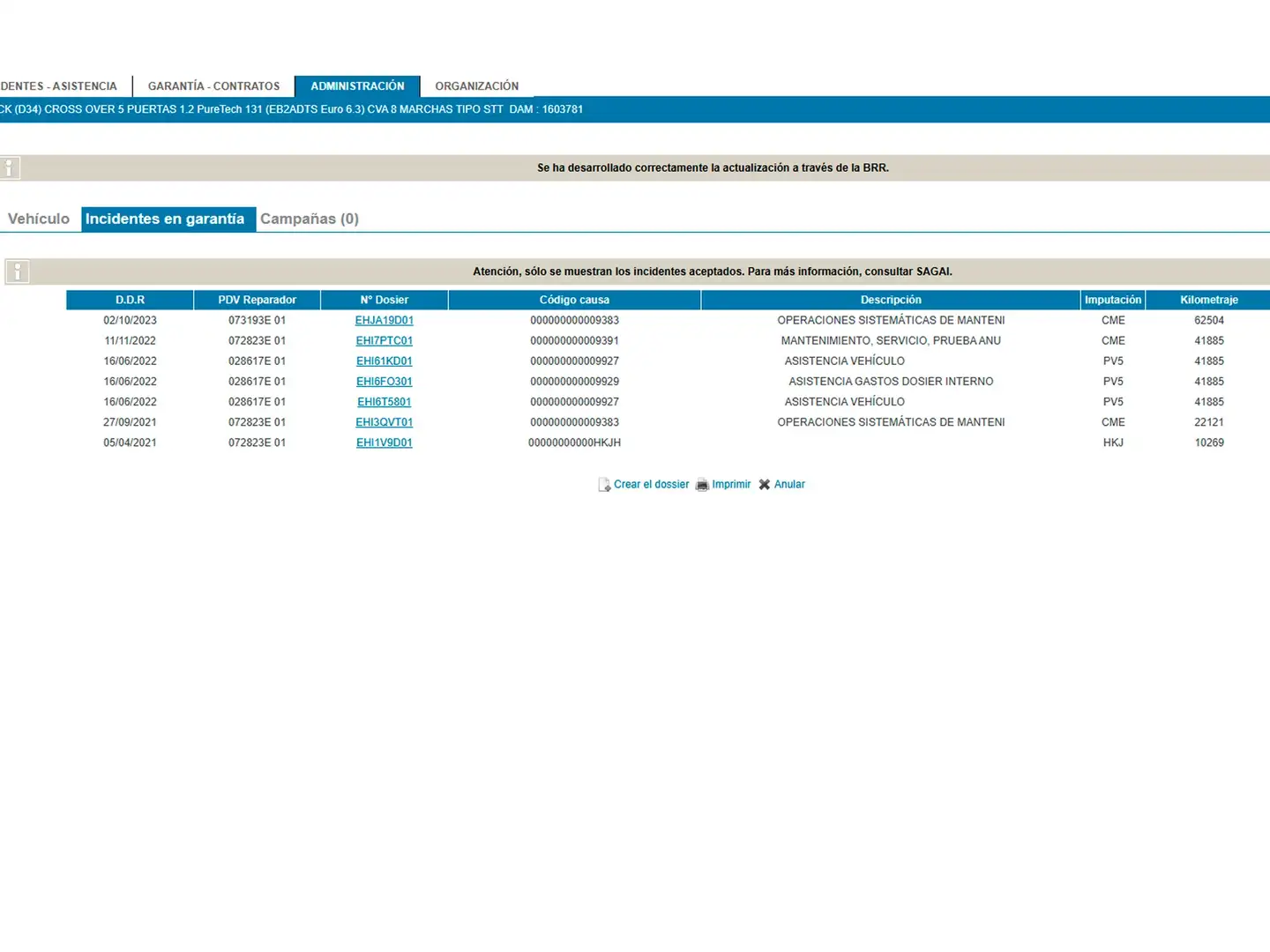
Task: Open dossier link EHI6T5801
Action: pos(385,402)
